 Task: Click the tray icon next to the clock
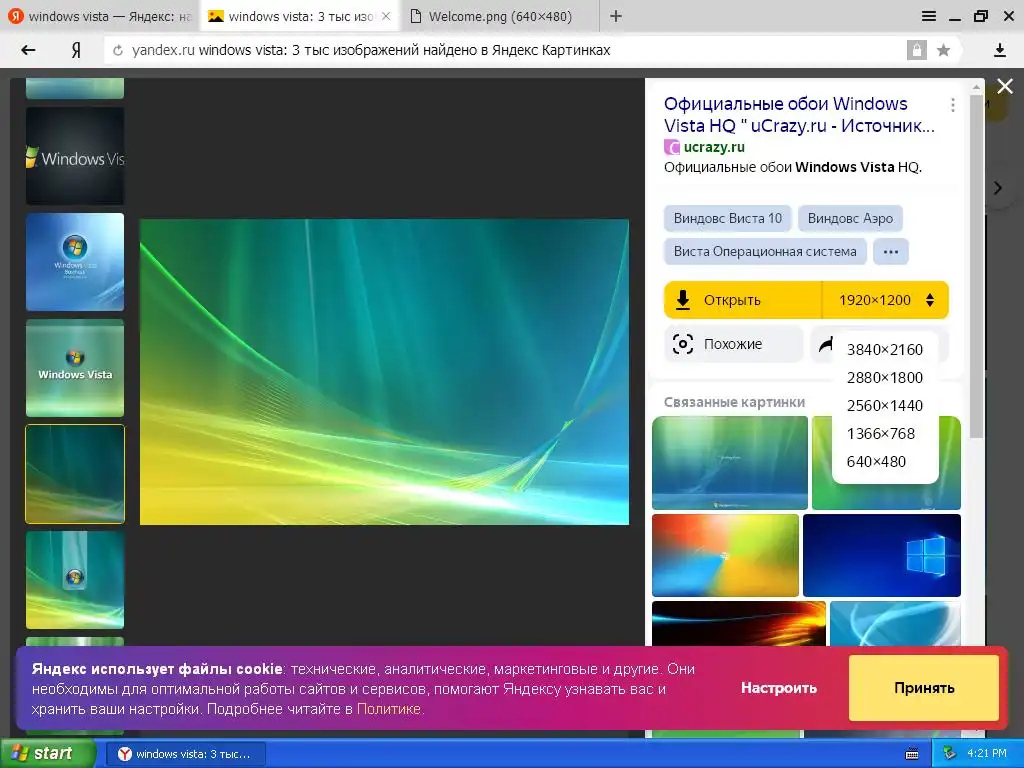[x=950, y=754]
